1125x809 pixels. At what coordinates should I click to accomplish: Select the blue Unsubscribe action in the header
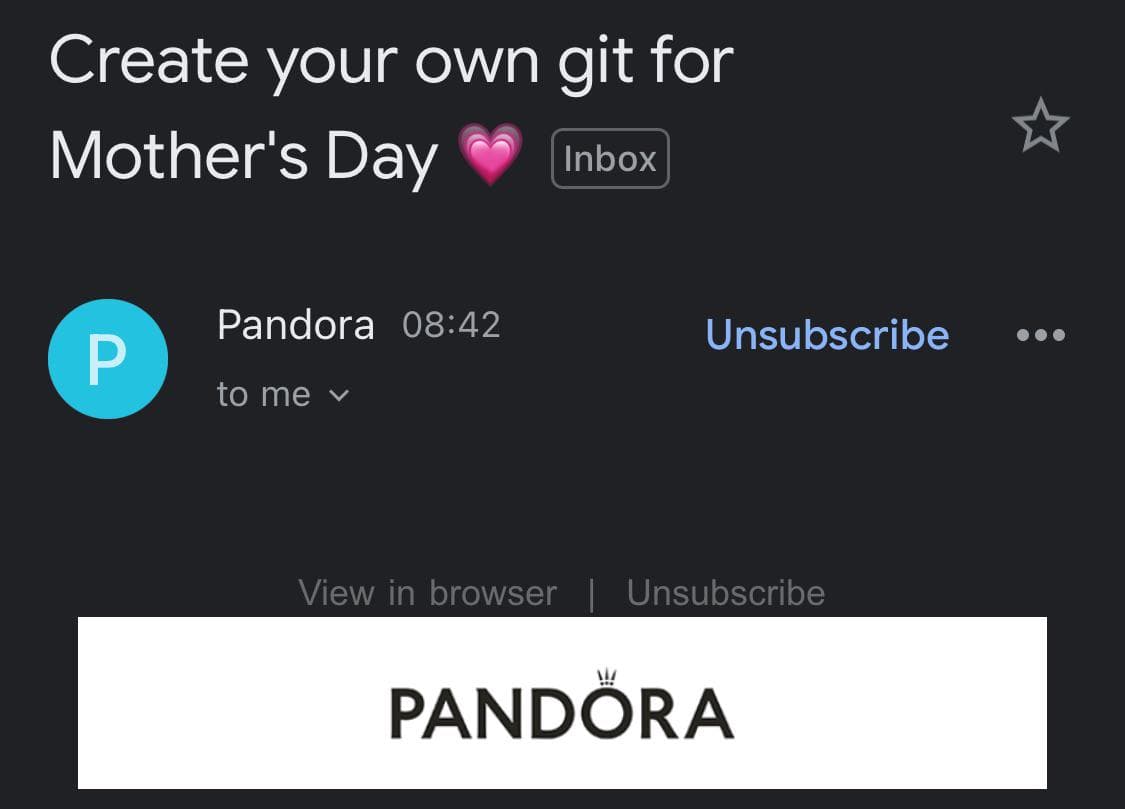pos(828,335)
